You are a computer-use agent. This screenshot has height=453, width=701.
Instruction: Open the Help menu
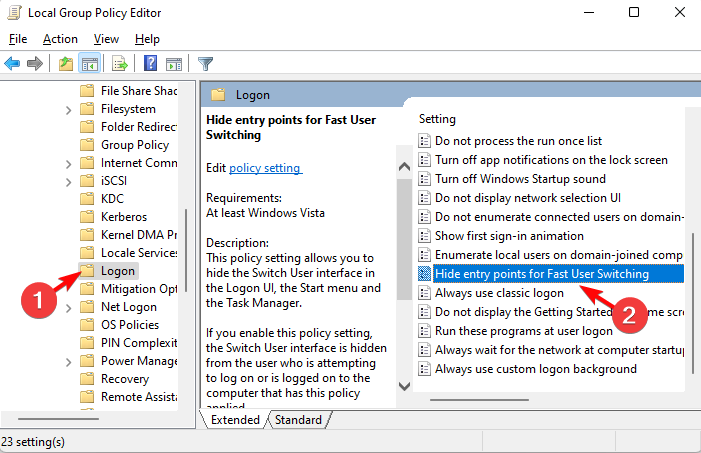click(x=147, y=39)
